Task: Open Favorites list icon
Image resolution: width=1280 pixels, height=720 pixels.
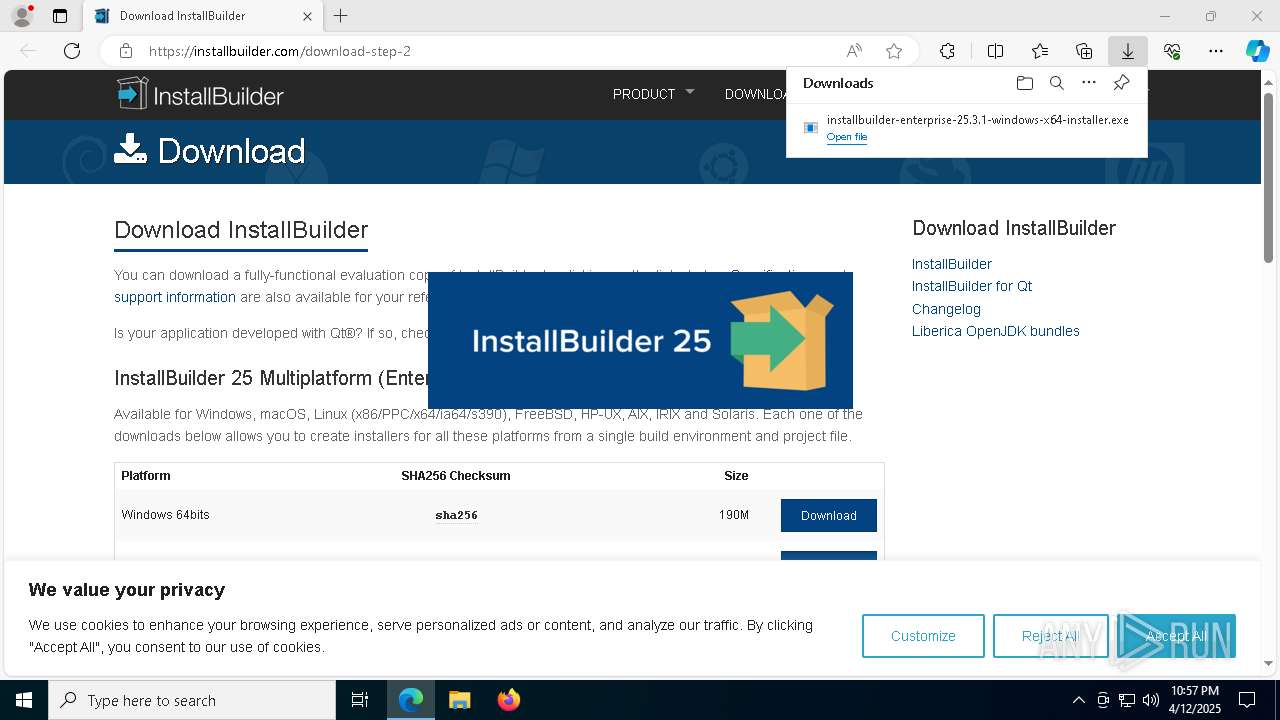Action: tap(1040, 51)
